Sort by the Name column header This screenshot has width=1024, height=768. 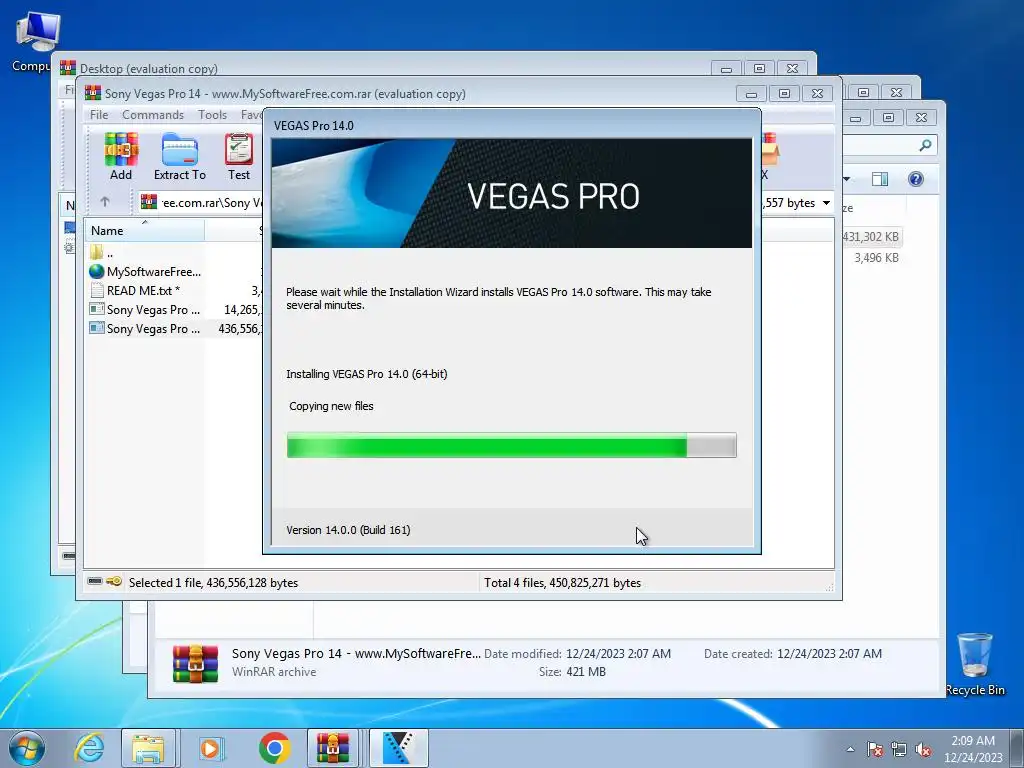[144, 231]
